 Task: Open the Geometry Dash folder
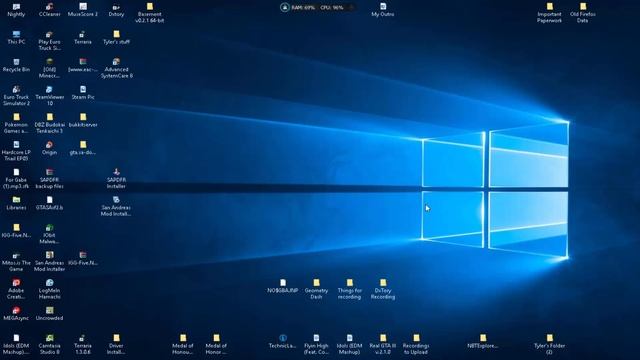pos(316,289)
